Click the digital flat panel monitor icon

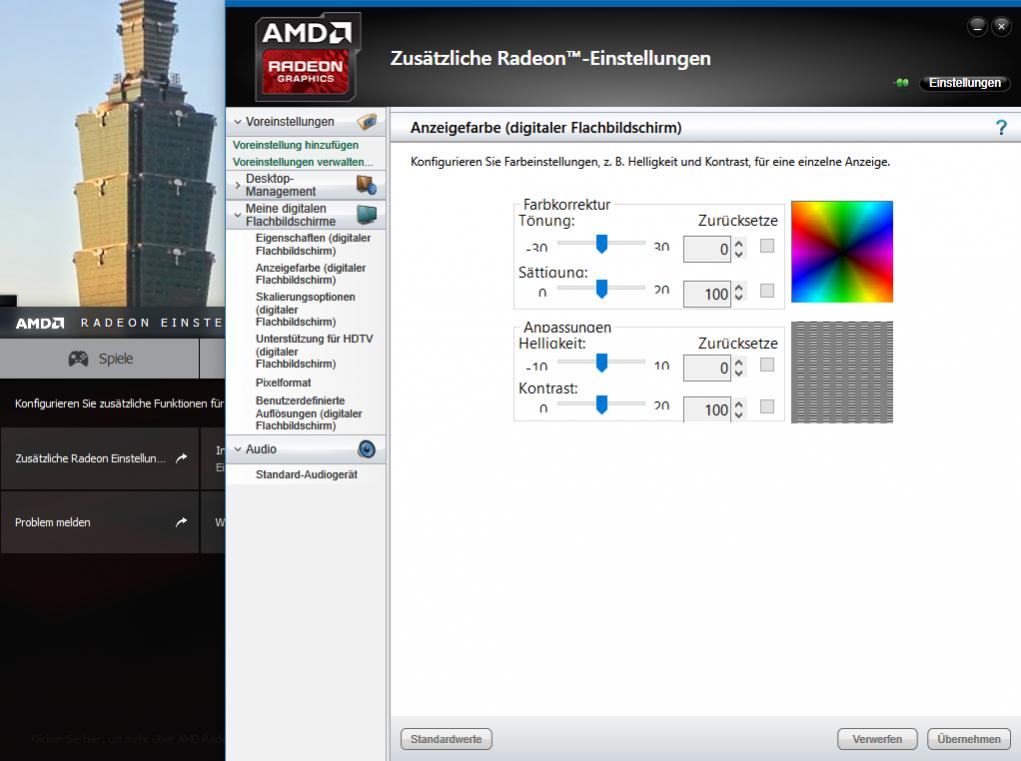[x=367, y=214]
